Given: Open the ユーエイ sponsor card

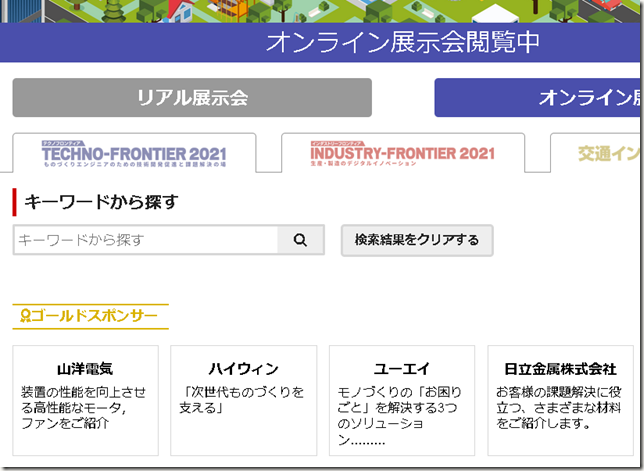Looking at the screenshot, I should pos(402,400).
